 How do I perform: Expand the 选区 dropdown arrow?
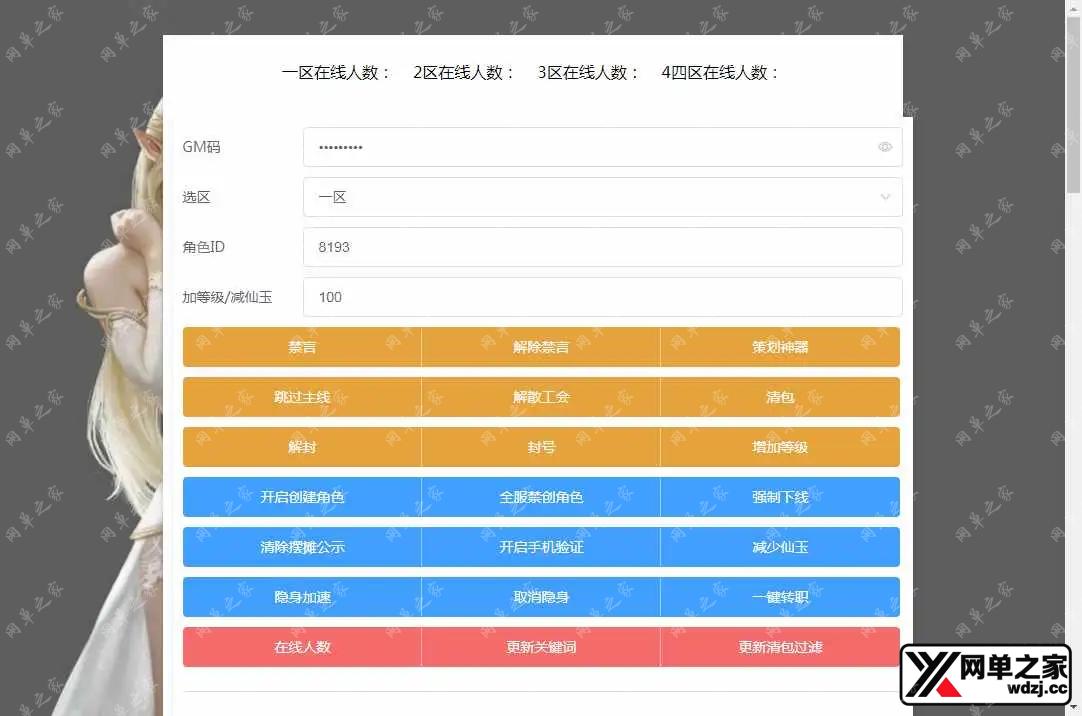885,197
